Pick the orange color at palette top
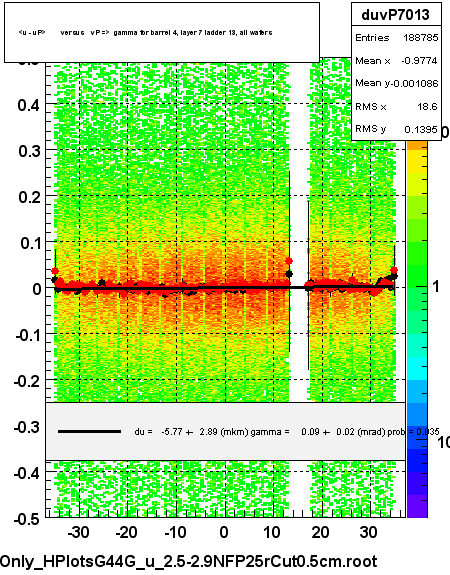This screenshot has height=575, width=450. [x=417, y=146]
